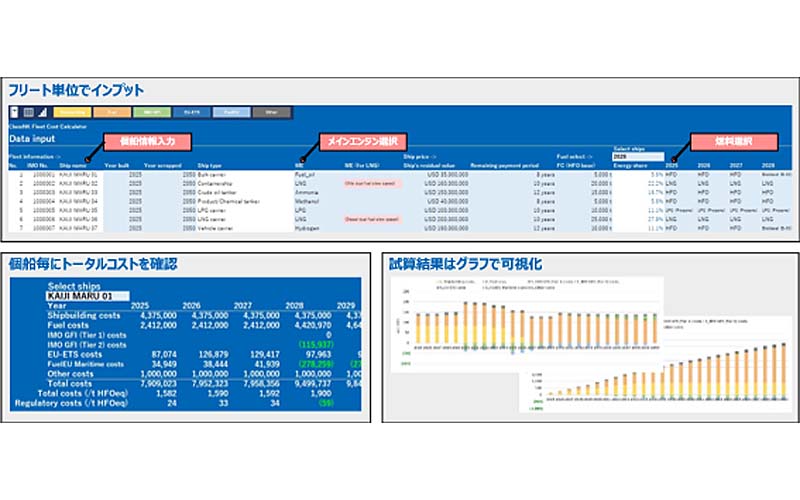Select the ME cell LPG for ship 05
Image resolution: width=800 pixels, height=500 pixels.
point(300,210)
